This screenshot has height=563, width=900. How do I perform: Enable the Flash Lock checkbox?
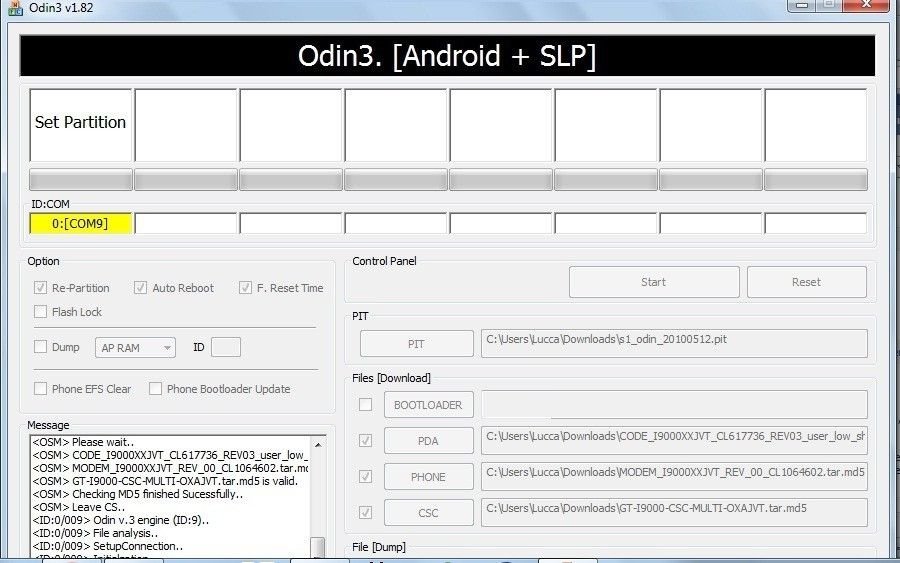[40, 312]
